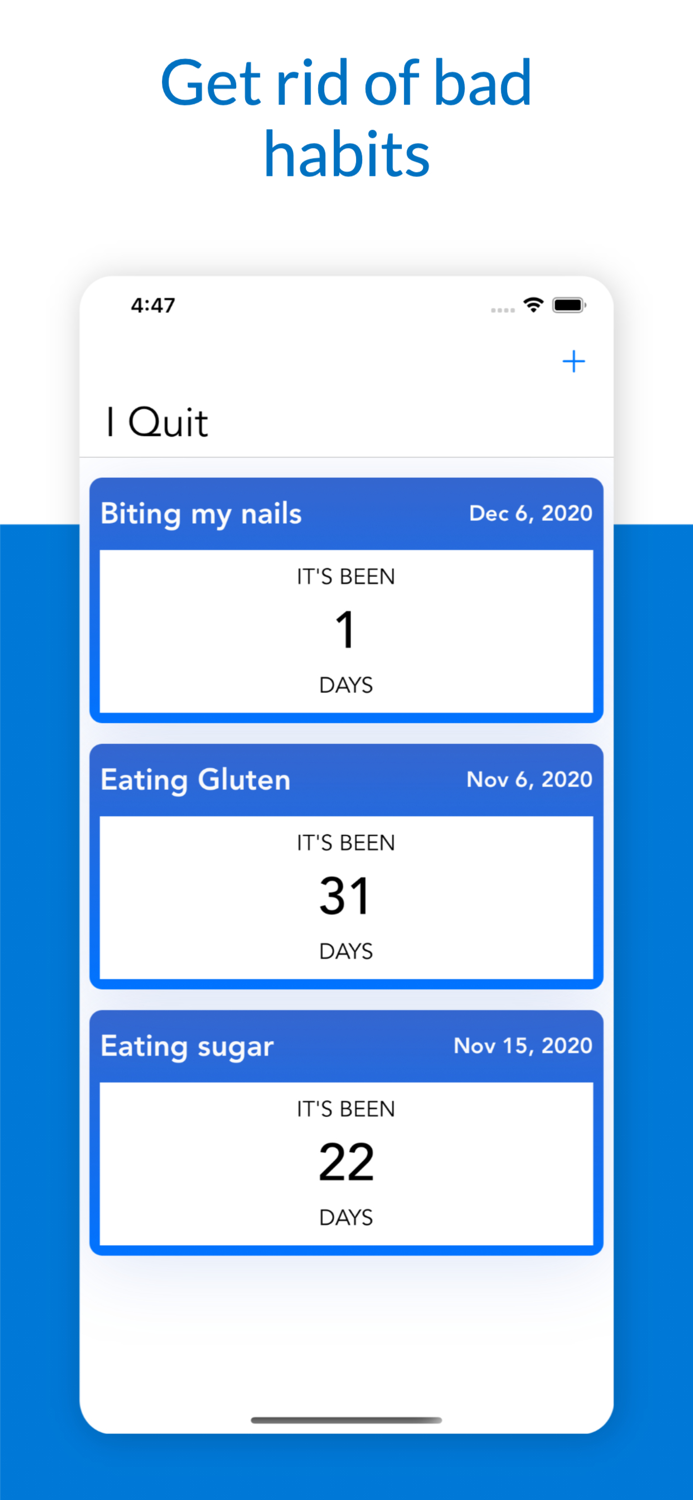693x1500 pixels.
Task: Tap the cellular signal dots icon
Action: (502, 310)
